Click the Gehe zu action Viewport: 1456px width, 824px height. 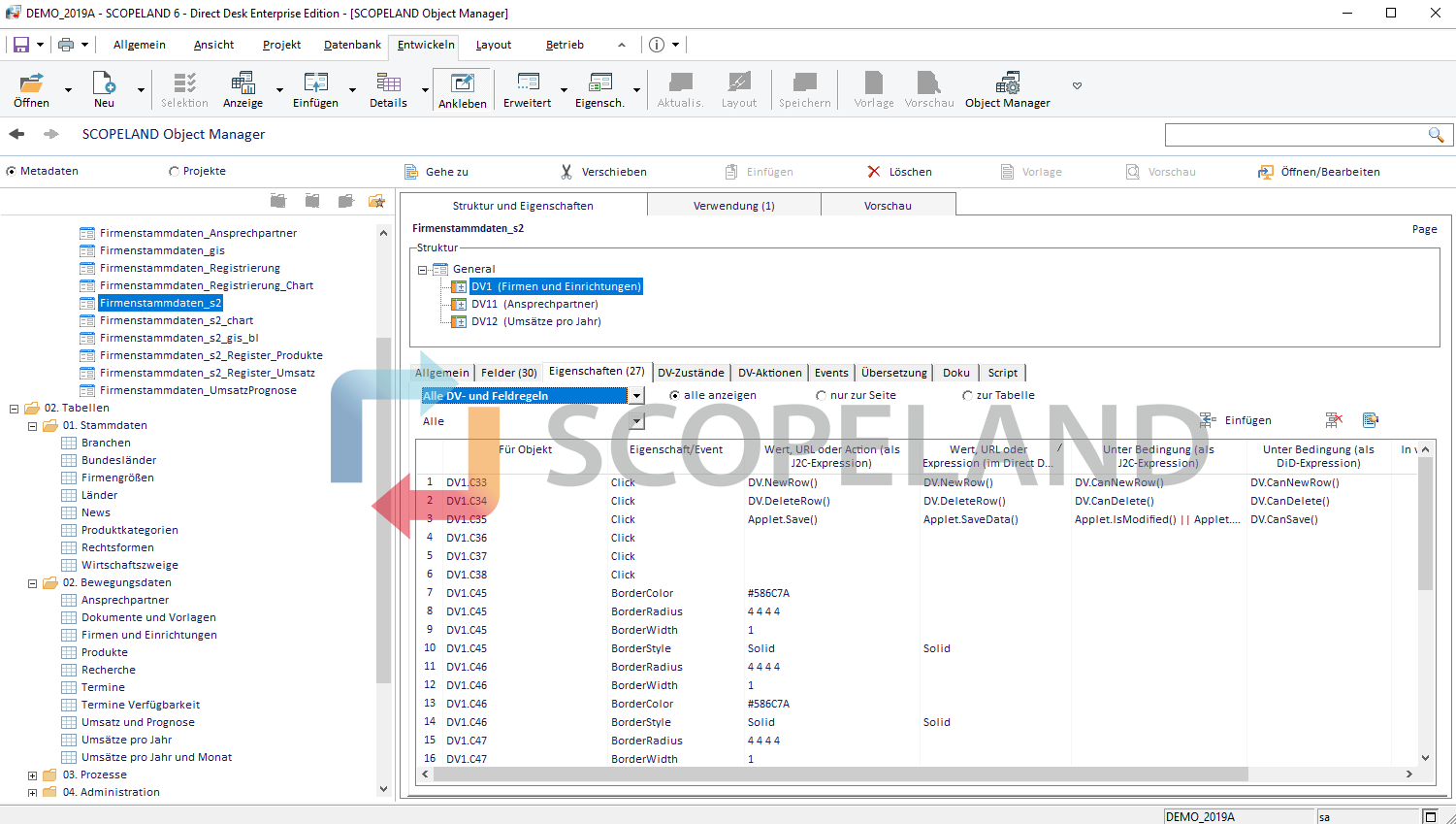[x=437, y=172]
